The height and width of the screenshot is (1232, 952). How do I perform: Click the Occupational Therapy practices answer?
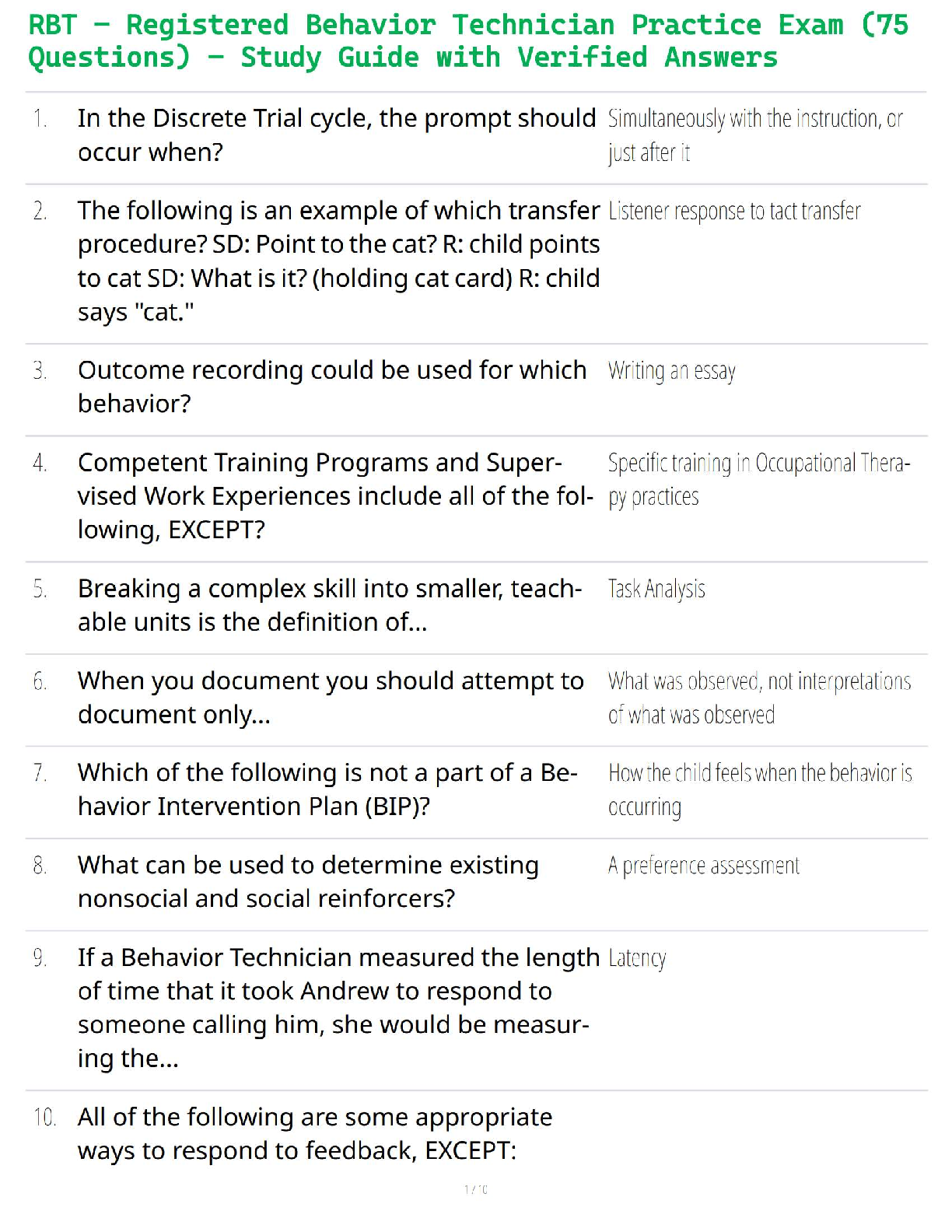click(x=758, y=480)
